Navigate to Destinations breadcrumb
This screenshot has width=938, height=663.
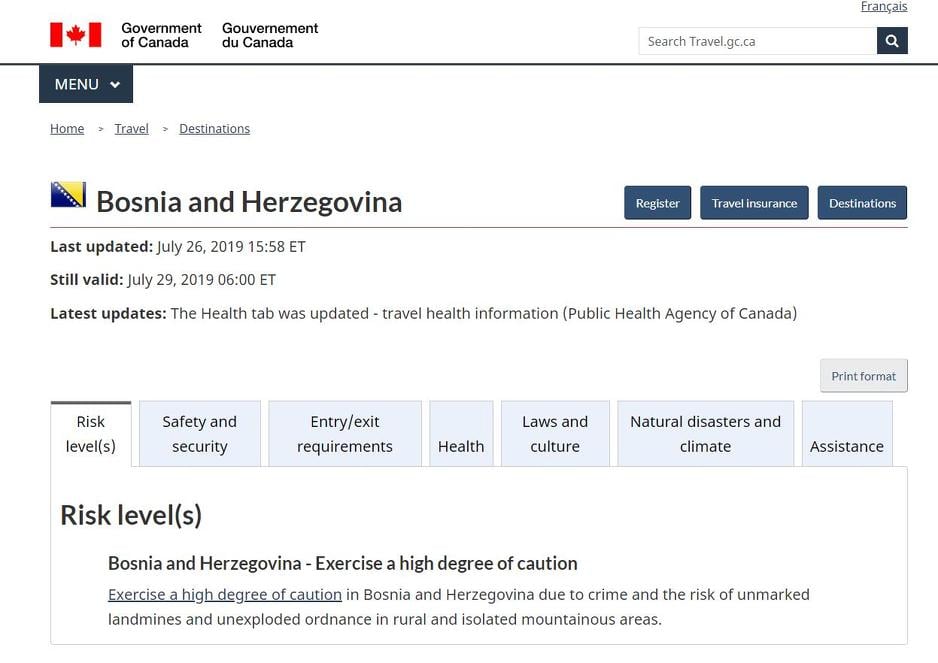pyautogui.click(x=214, y=129)
